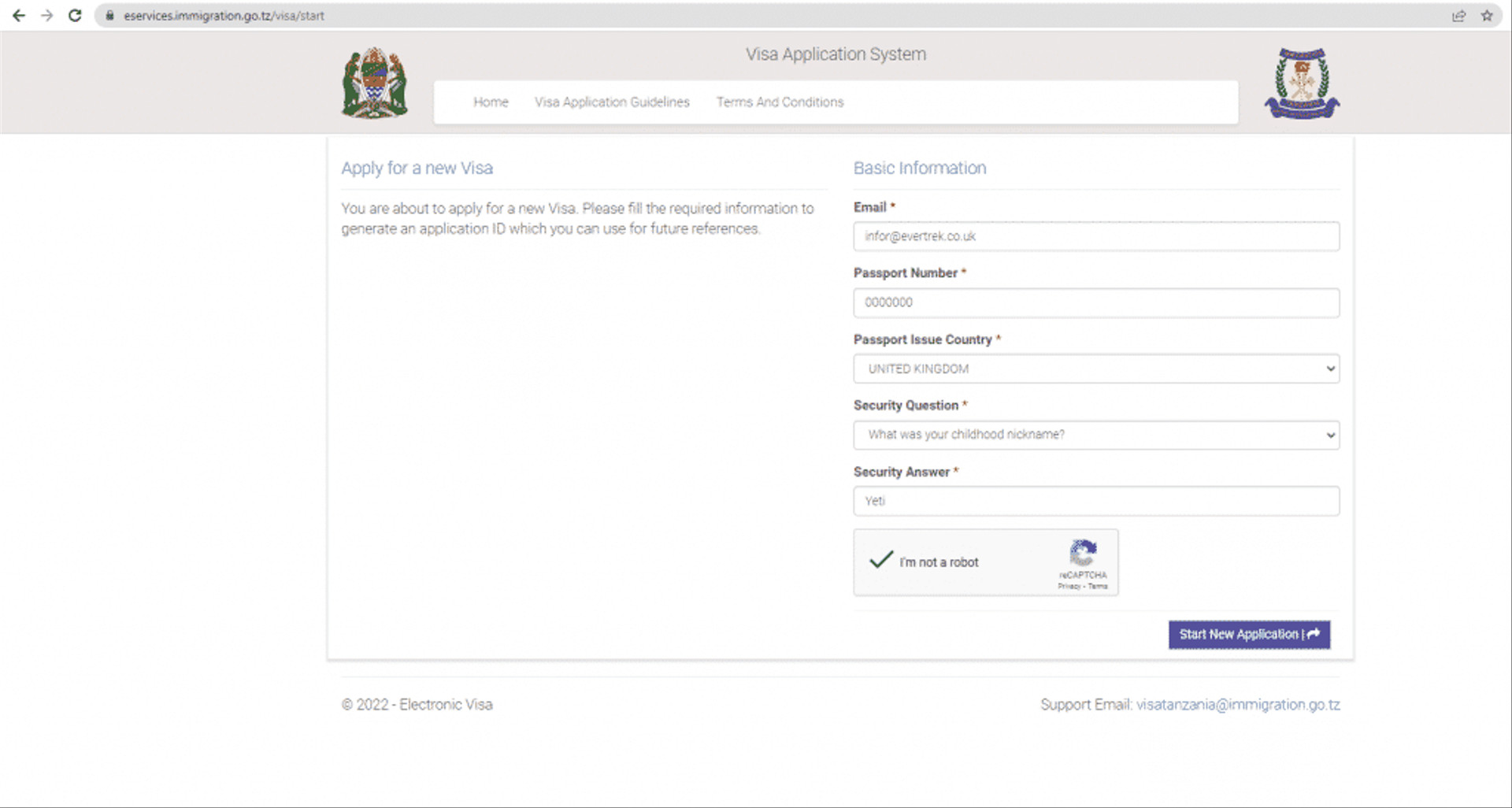Focus the Security Answer field
1512x808 pixels.
pyautogui.click(x=1096, y=501)
